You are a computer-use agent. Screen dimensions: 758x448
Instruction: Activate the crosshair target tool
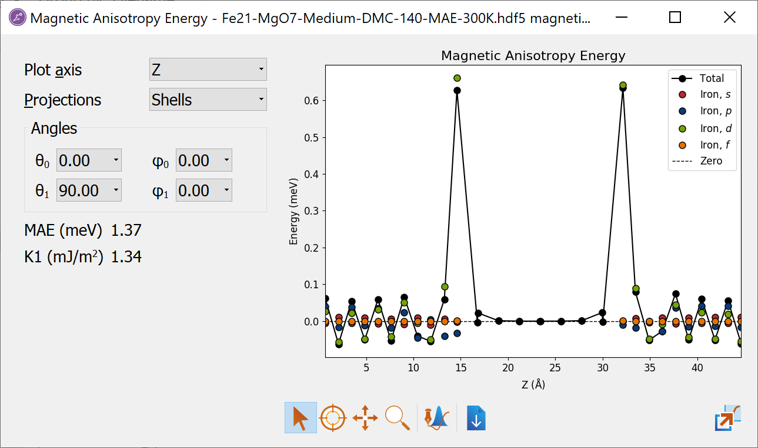[333, 418]
